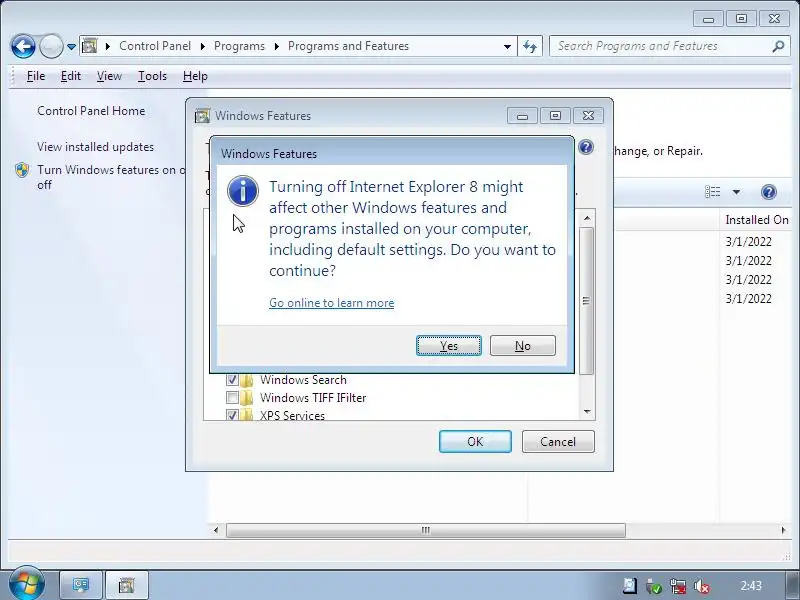Click the muted volume tray icon
Image resolution: width=800 pixels, height=600 pixels.
(702, 586)
